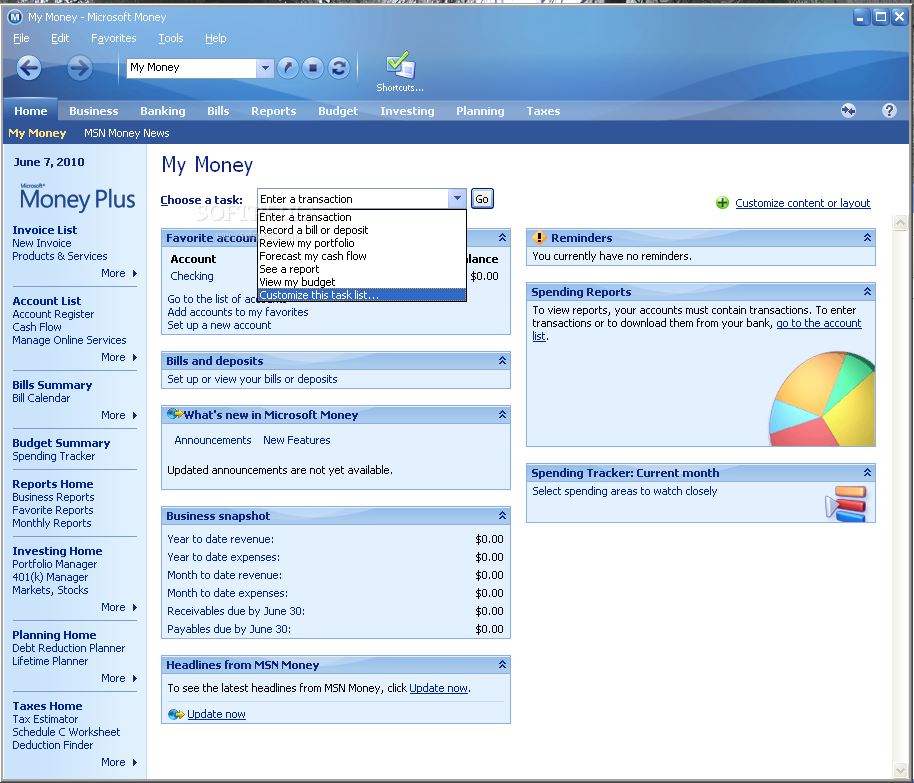Collapse the Favorite accounts panel
Viewport: 914px width, 783px height.
pyautogui.click(x=502, y=237)
